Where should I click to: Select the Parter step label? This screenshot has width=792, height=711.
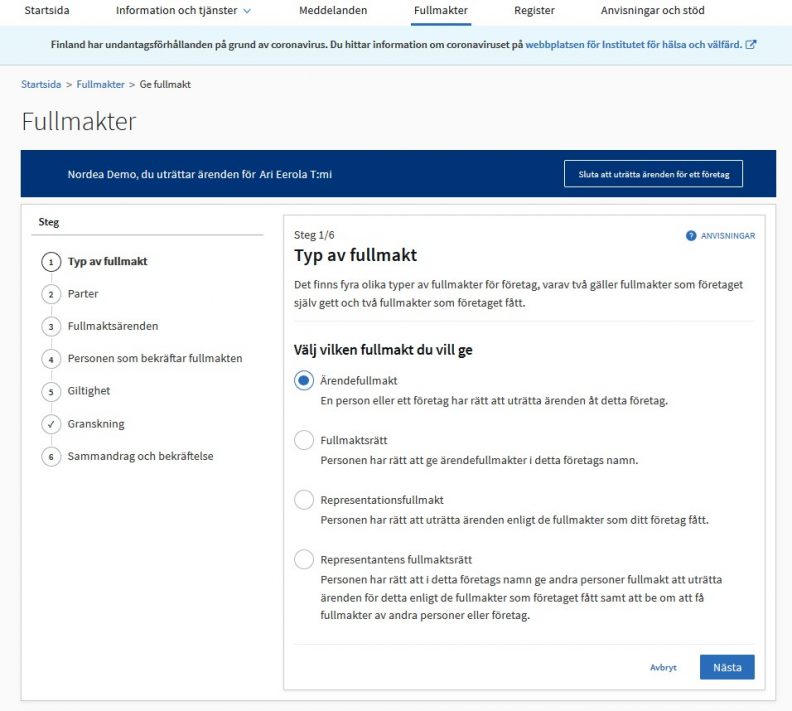point(83,294)
